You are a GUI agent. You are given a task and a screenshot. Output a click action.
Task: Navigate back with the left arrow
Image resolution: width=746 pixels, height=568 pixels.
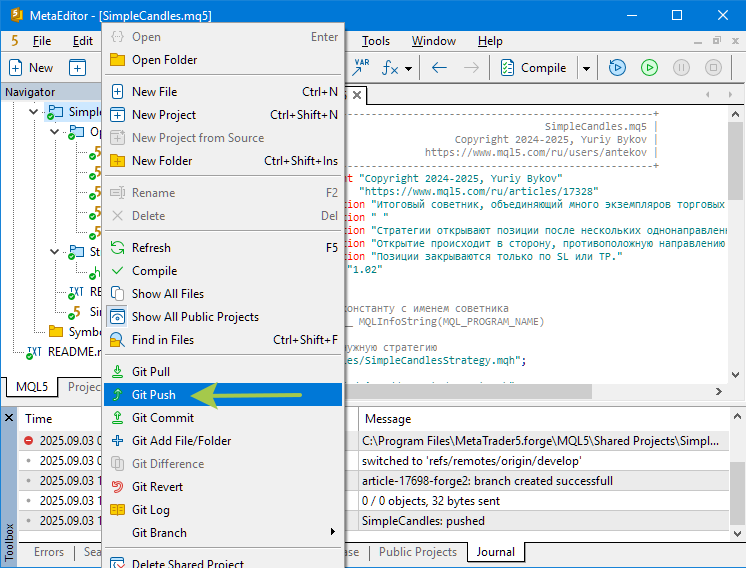pos(439,68)
